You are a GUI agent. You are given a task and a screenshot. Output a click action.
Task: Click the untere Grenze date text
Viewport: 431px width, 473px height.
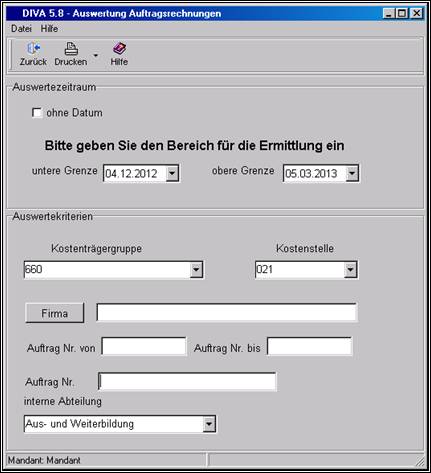point(131,174)
